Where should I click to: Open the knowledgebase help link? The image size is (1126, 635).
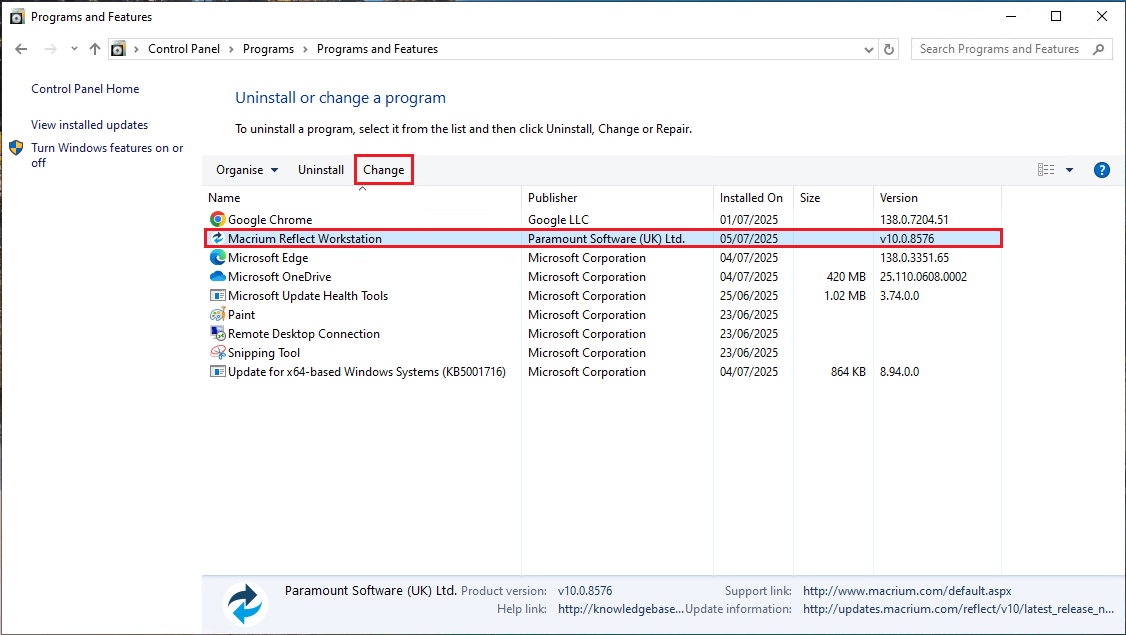[x=620, y=609]
